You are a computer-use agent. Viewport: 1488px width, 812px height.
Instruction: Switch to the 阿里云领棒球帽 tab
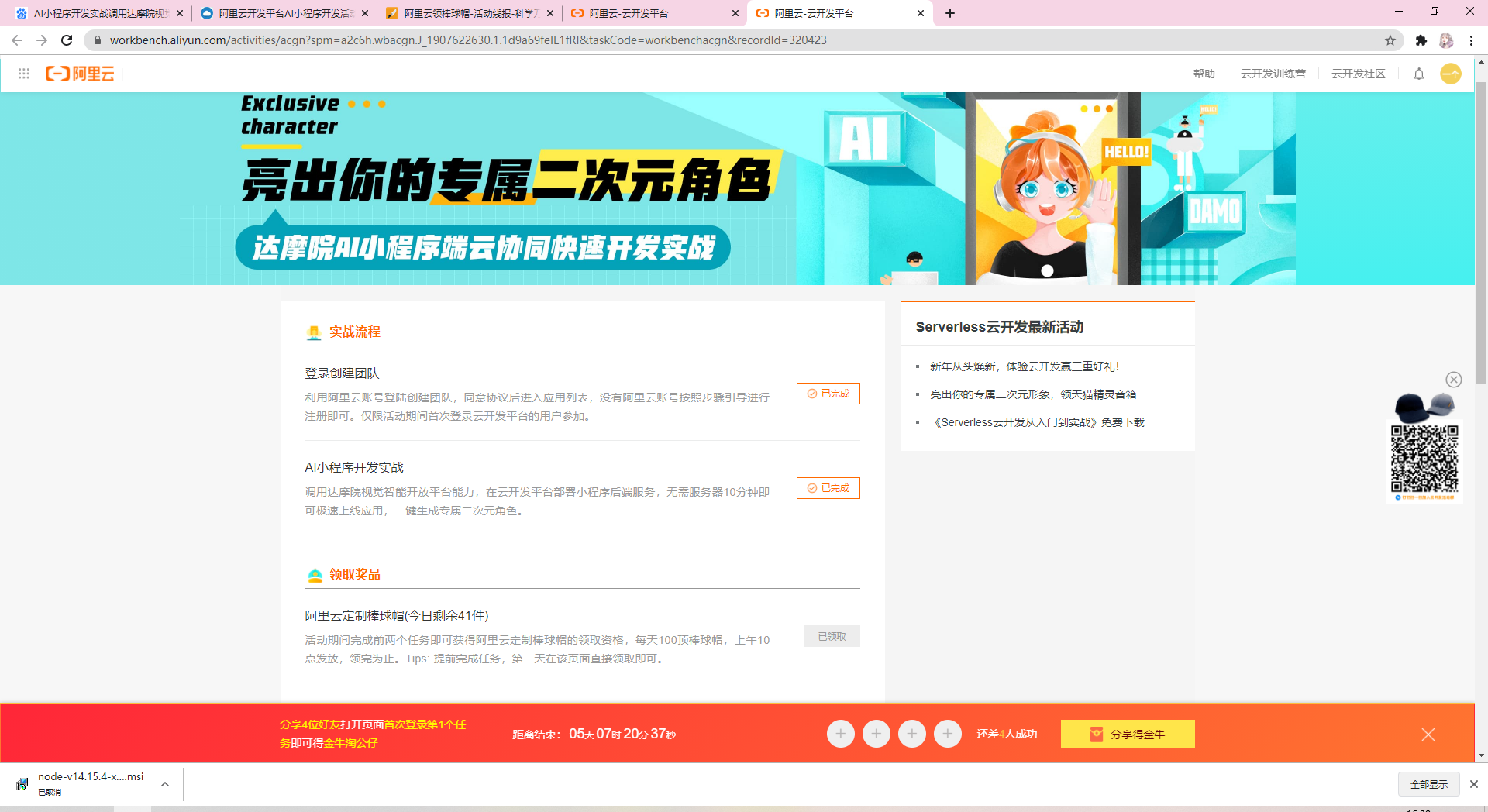(469, 13)
